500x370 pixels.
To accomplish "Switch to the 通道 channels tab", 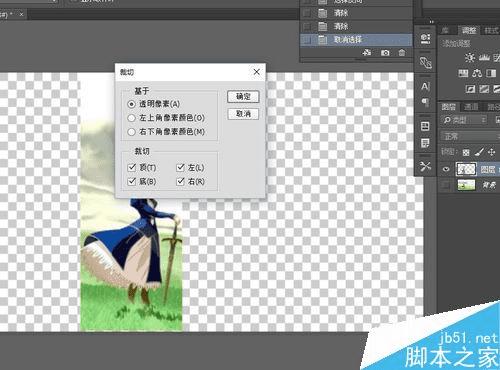I will tap(471, 106).
